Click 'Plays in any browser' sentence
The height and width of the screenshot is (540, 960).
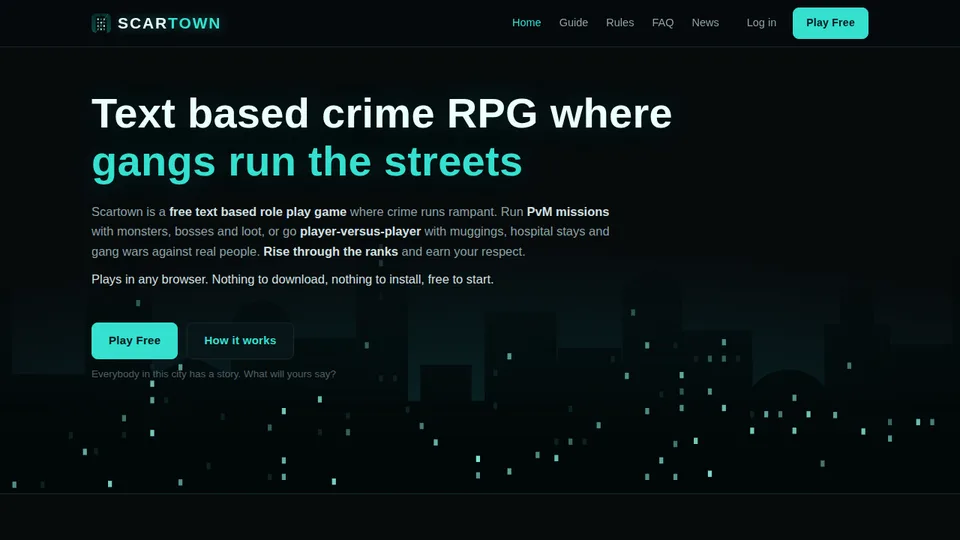tap(293, 279)
